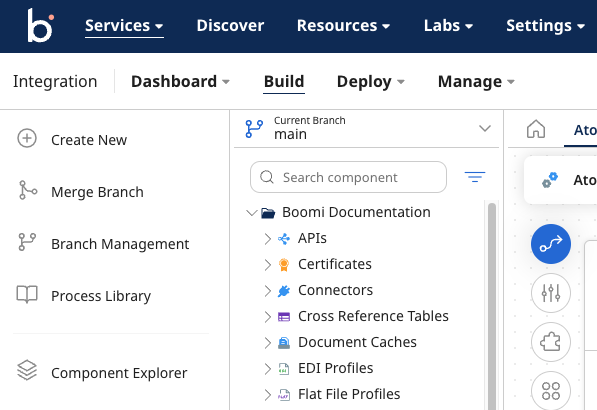Click the EDI Profiles file icon
This screenshot has height=410, width=597.
[x=284, y=369]
